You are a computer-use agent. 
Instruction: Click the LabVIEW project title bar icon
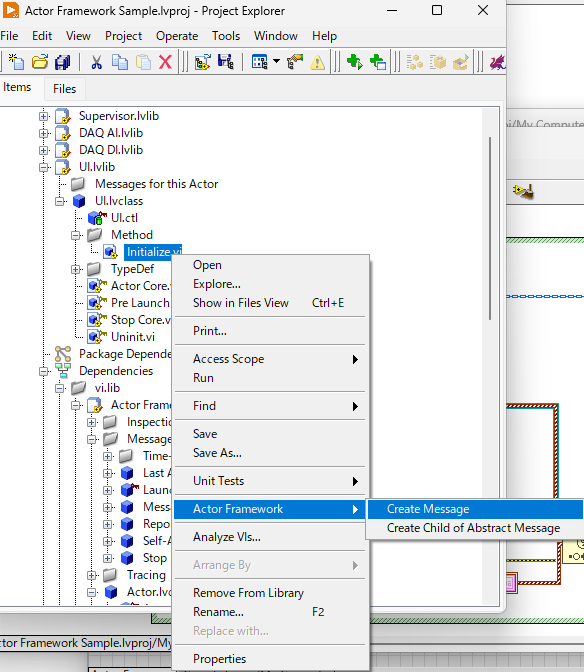[x=11, y=11]
